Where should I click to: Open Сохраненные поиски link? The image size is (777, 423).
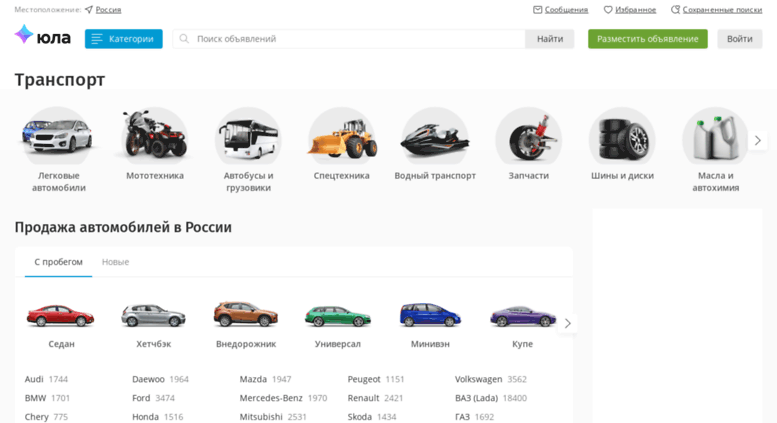coord(722,9)
